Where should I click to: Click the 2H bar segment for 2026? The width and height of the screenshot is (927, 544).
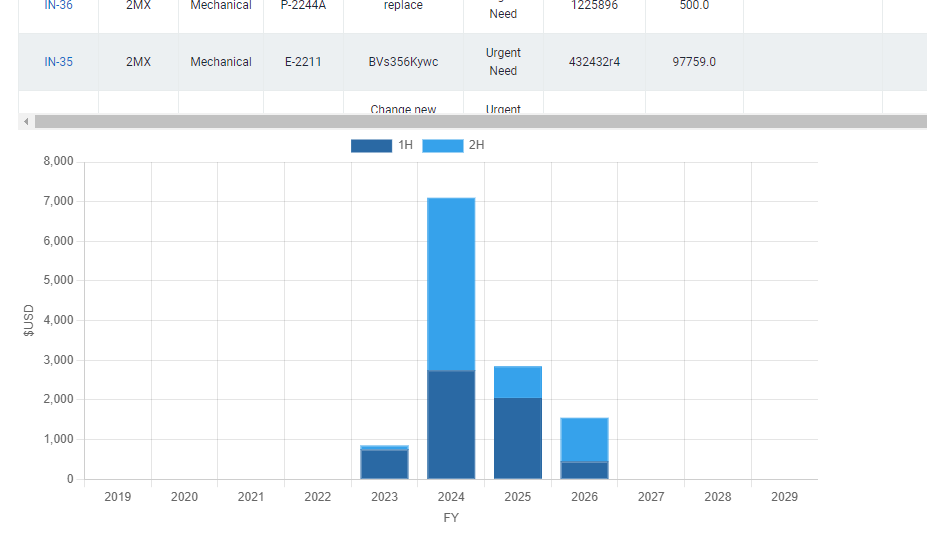(x=584, y=440)
